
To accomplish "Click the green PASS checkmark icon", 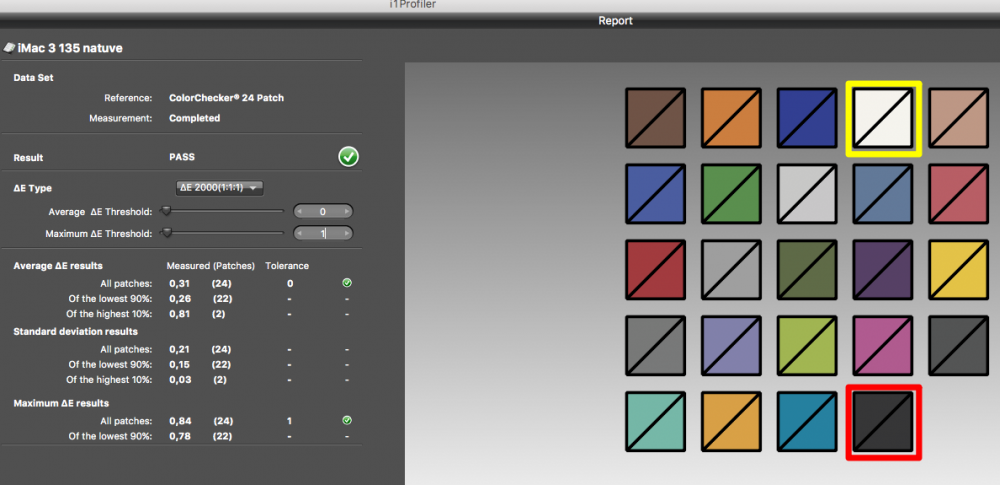I will pyautogui.click(x=348, y=157).
